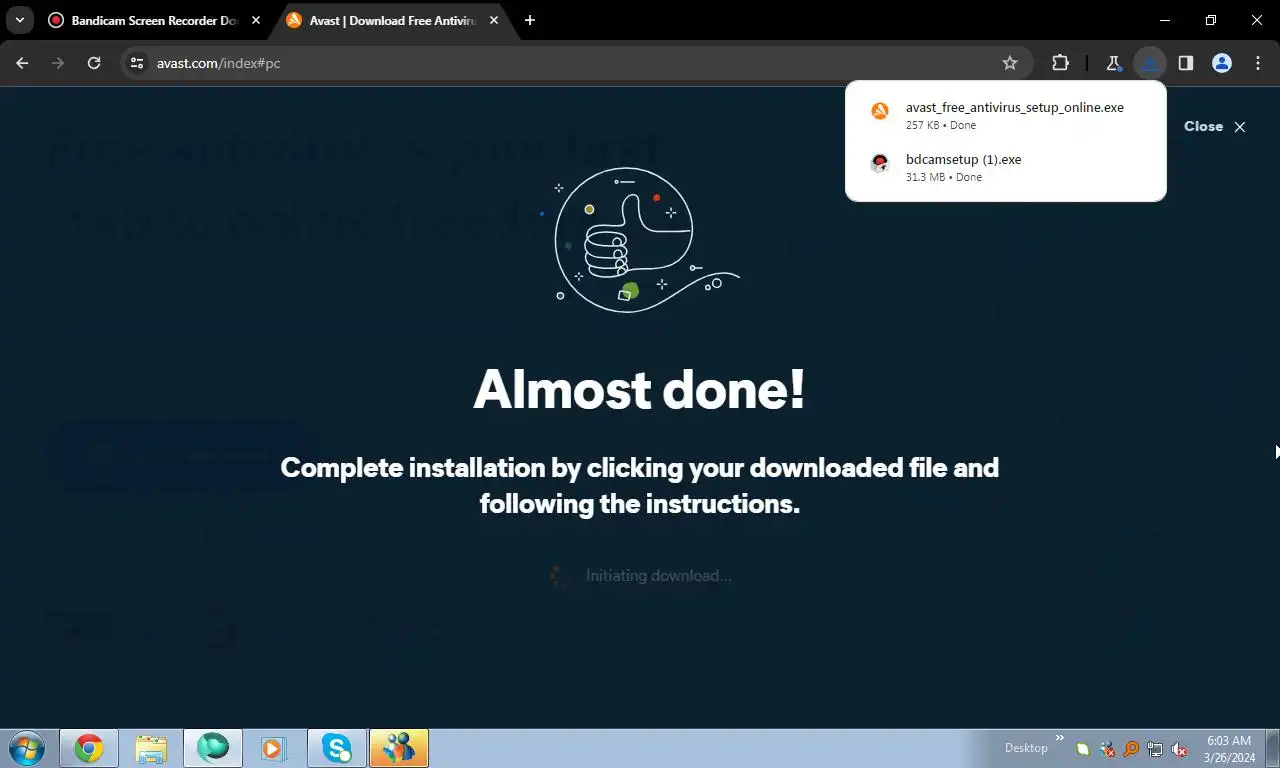Screen dimensions: 1280x768
Task: Expand the tab search dropdown
Action: coord(19,20)
